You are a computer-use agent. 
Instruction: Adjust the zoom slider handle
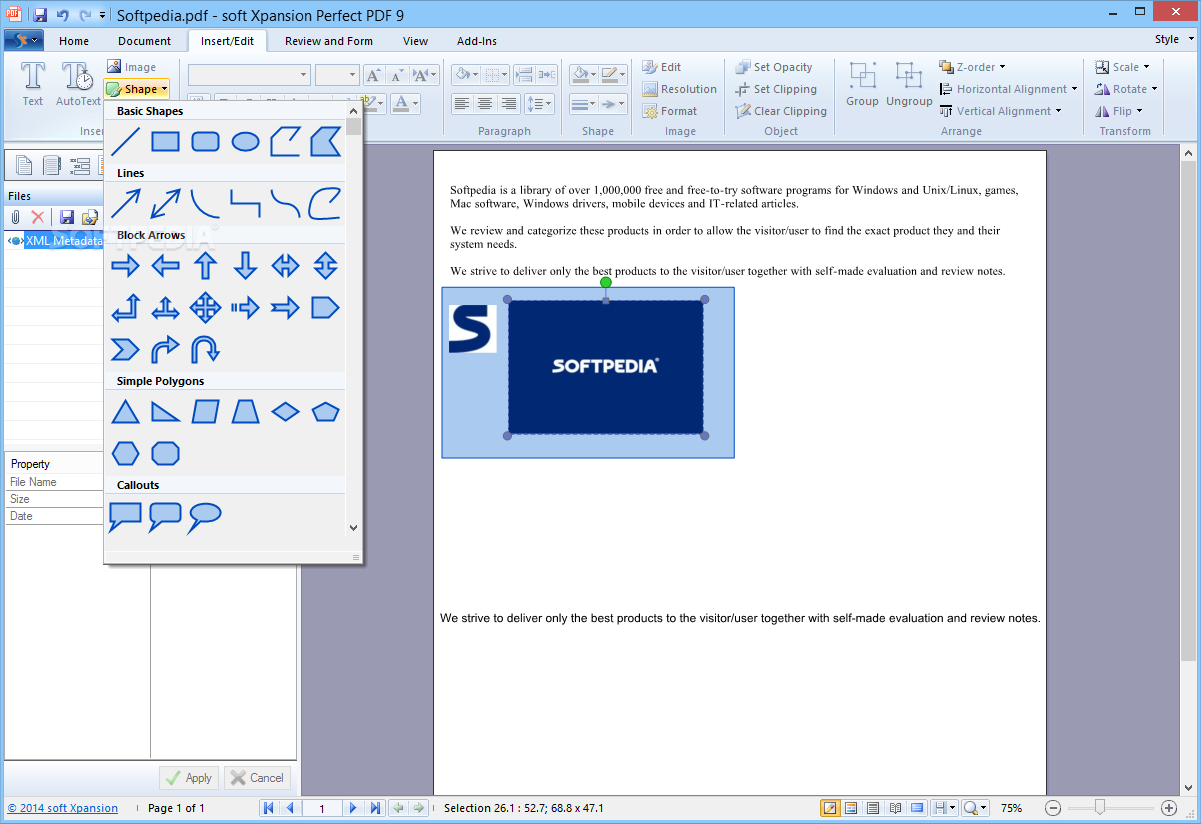pos(1099,807)
